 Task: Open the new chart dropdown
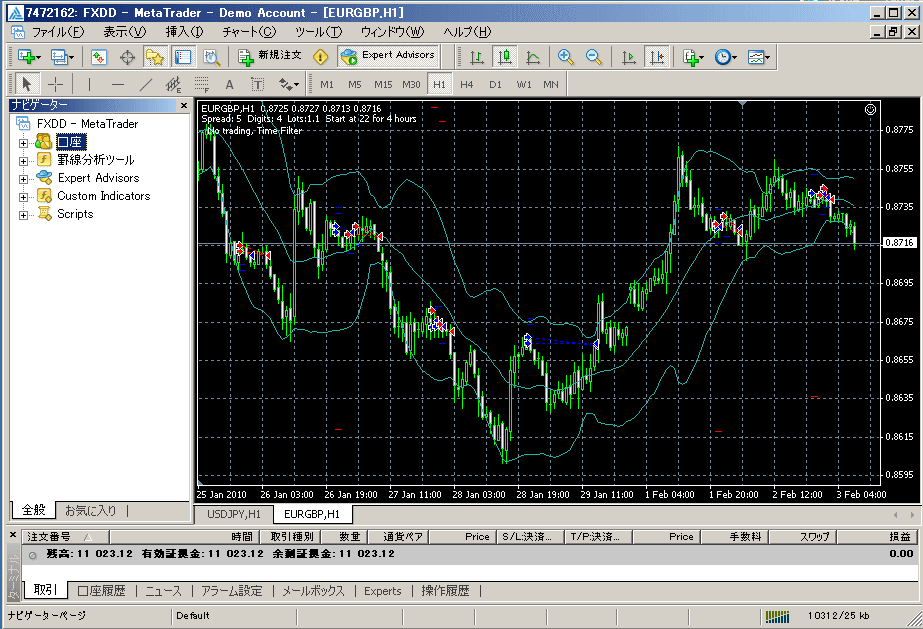(x=29, y=57)
